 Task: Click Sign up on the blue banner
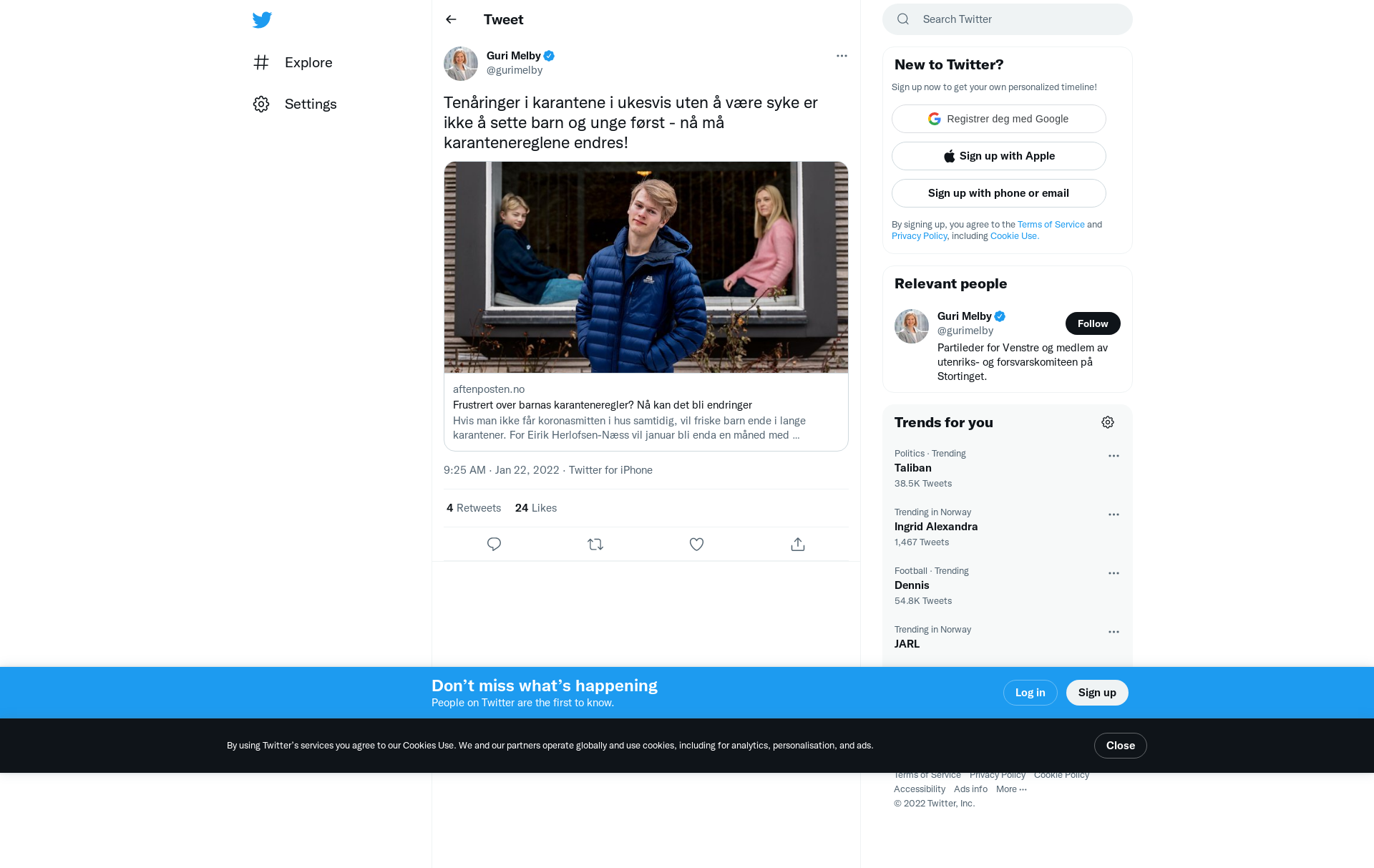point(1097,693)
